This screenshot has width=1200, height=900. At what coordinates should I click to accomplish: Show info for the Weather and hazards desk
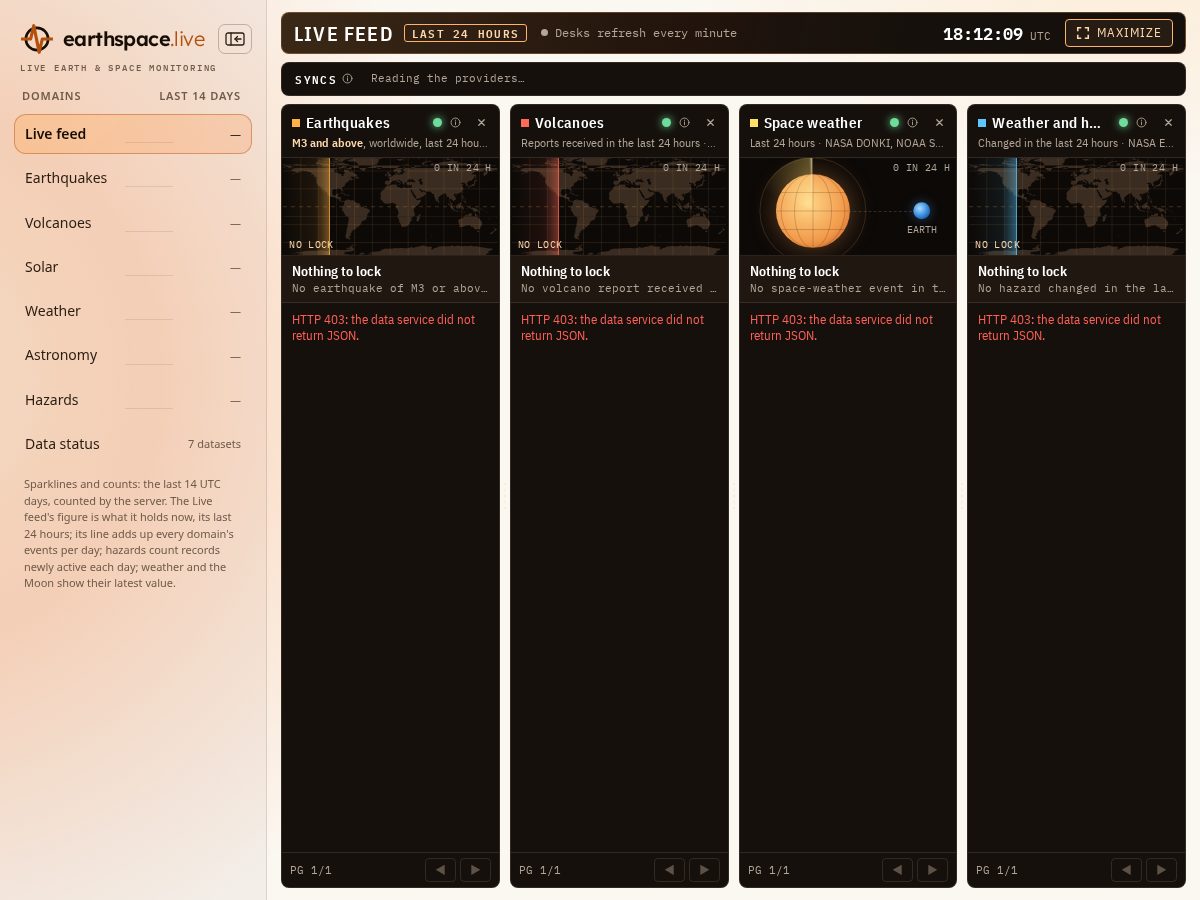coord(1141,123)
